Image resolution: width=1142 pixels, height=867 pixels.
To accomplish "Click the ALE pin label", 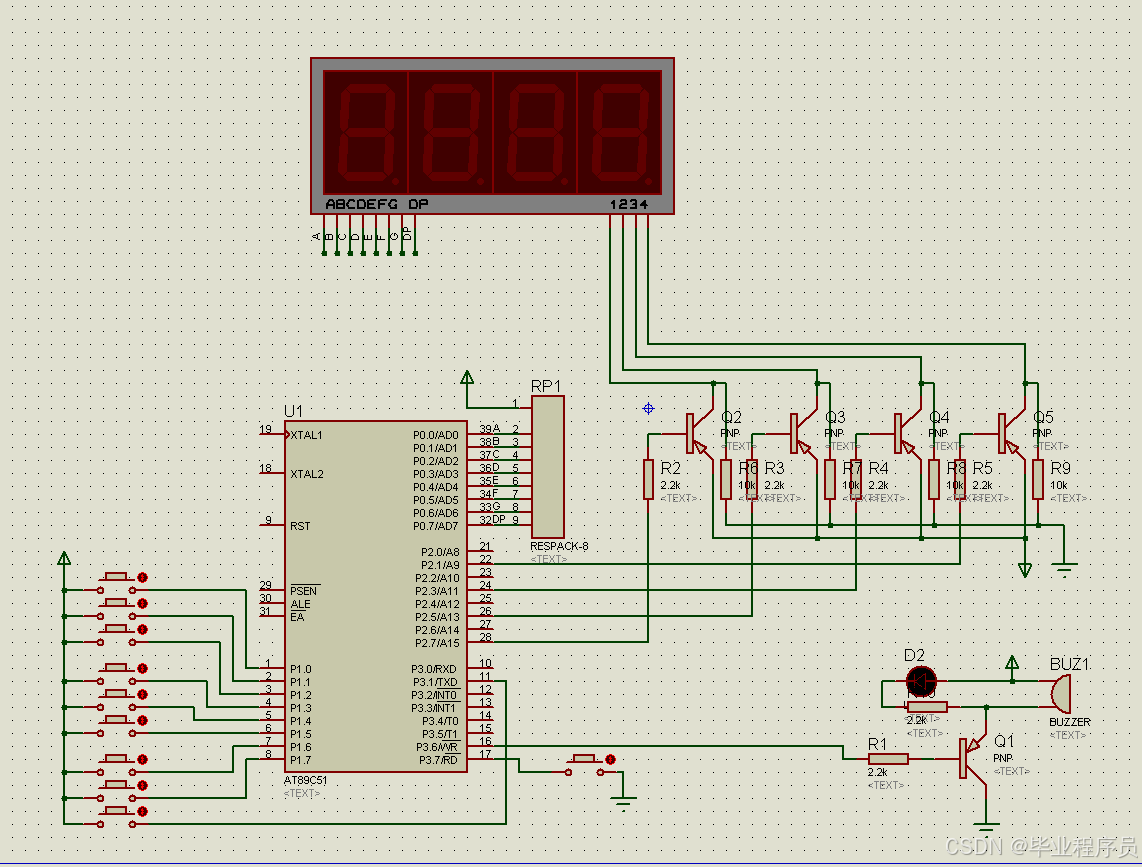I will coord(300,604).
